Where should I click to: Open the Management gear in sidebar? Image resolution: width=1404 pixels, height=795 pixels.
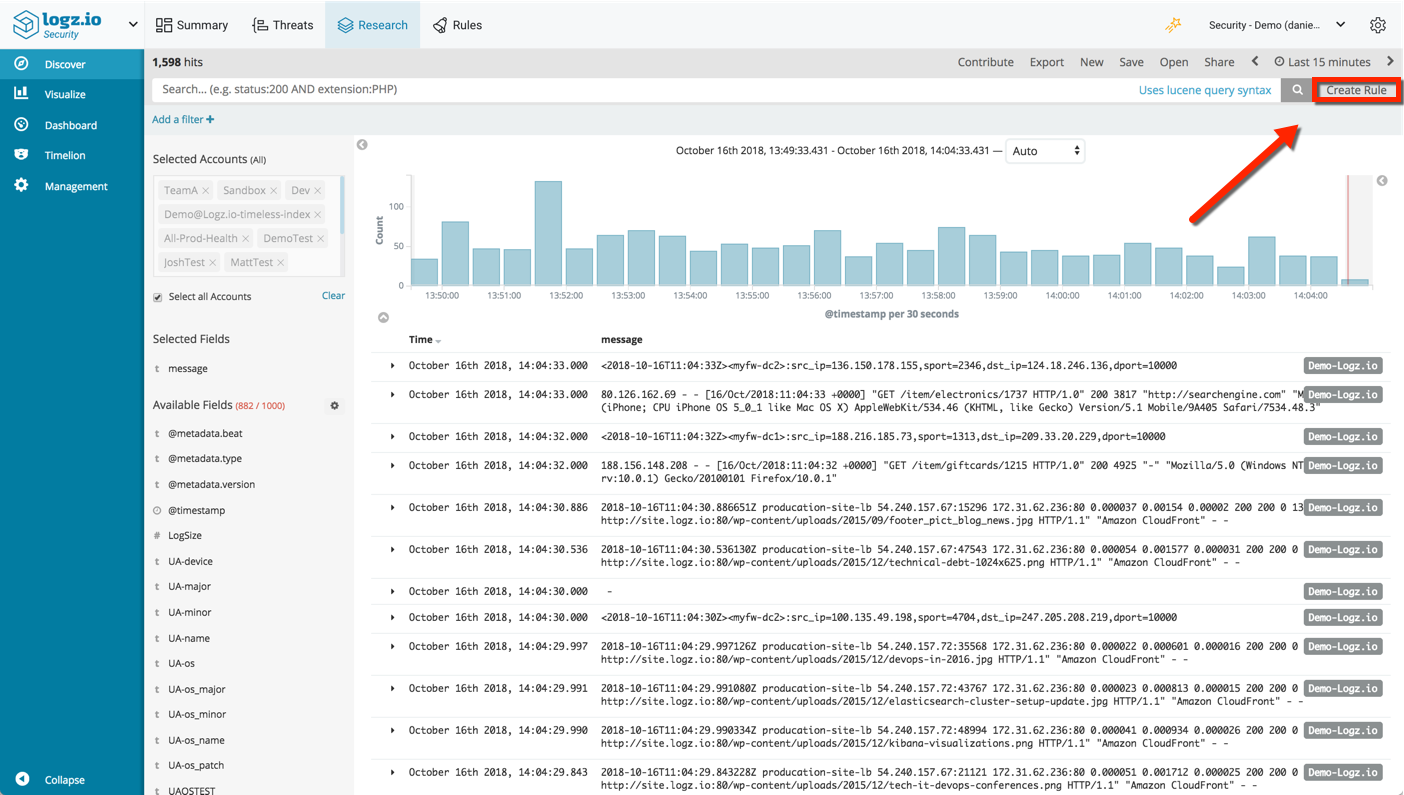pyautogui.click(x=21, y=186)
